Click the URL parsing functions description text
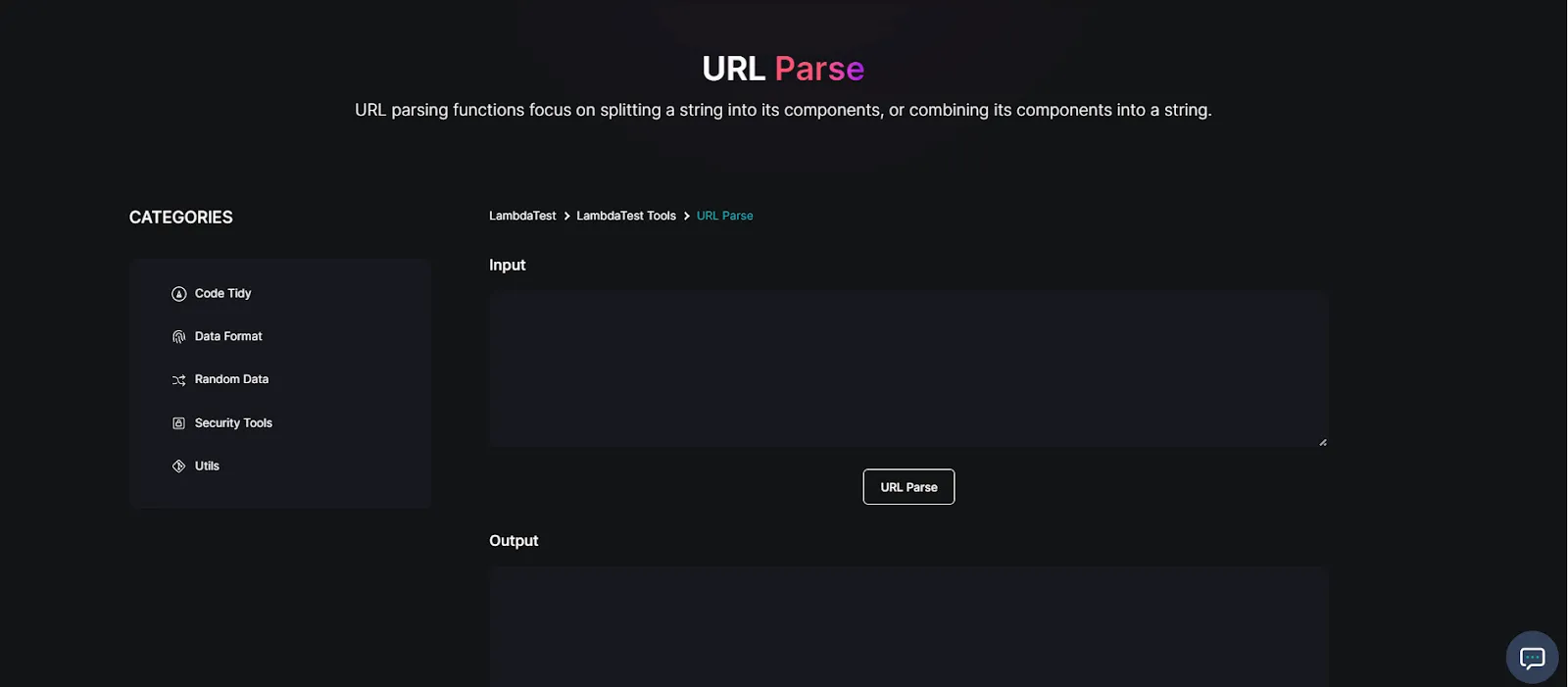Screen dimensions: 1568x687 tap(783, 110)
